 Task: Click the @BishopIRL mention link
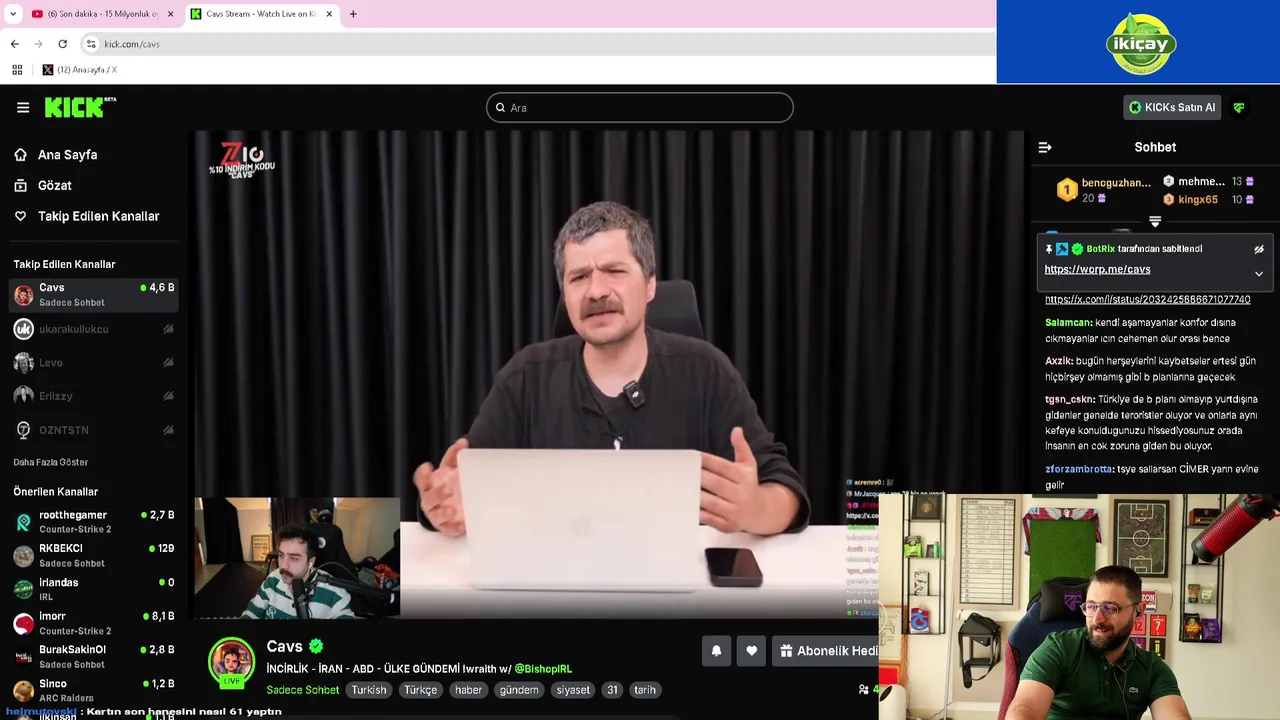[x=543, y=669]
